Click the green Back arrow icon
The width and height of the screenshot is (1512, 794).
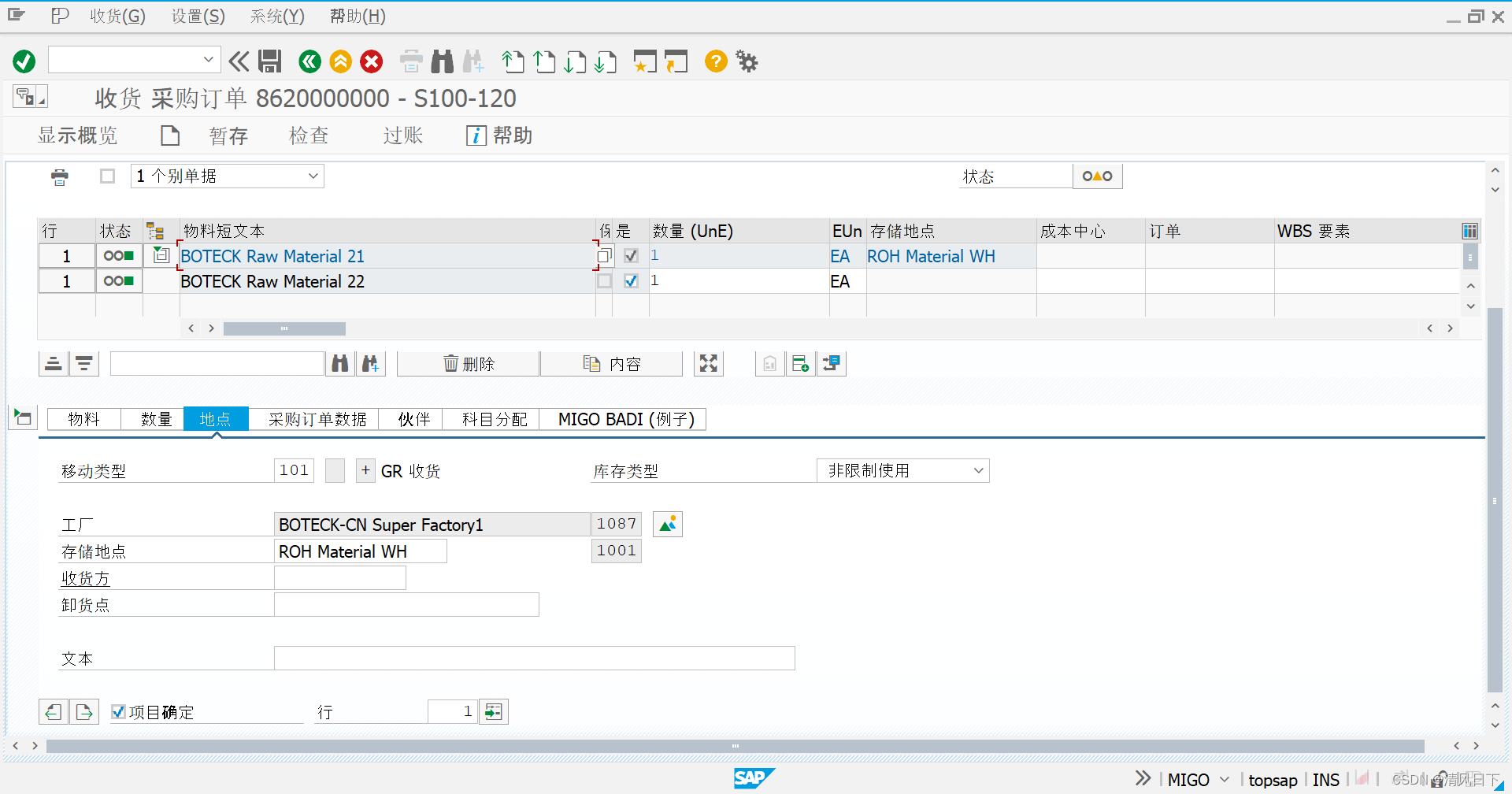pyautogui.click(x=310, y=61)
